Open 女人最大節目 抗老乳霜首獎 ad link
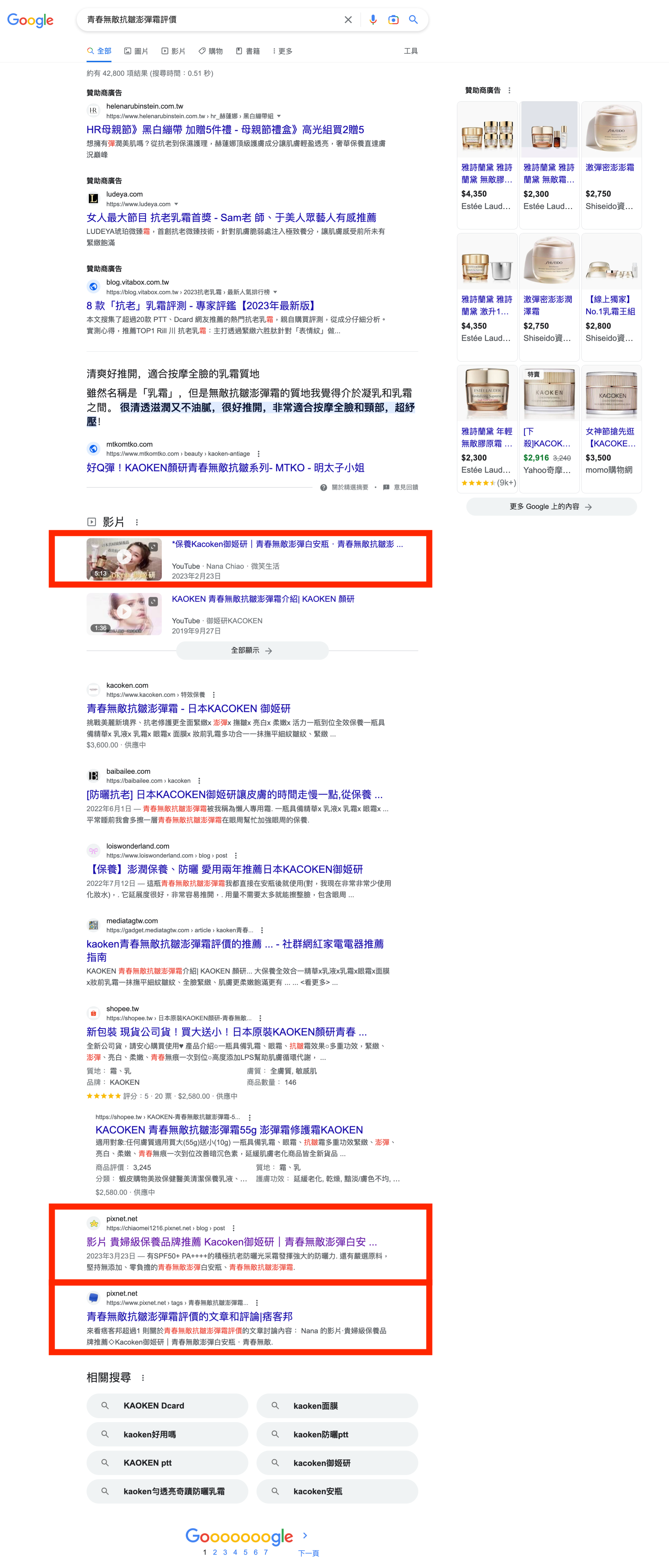 click(231, 217)
